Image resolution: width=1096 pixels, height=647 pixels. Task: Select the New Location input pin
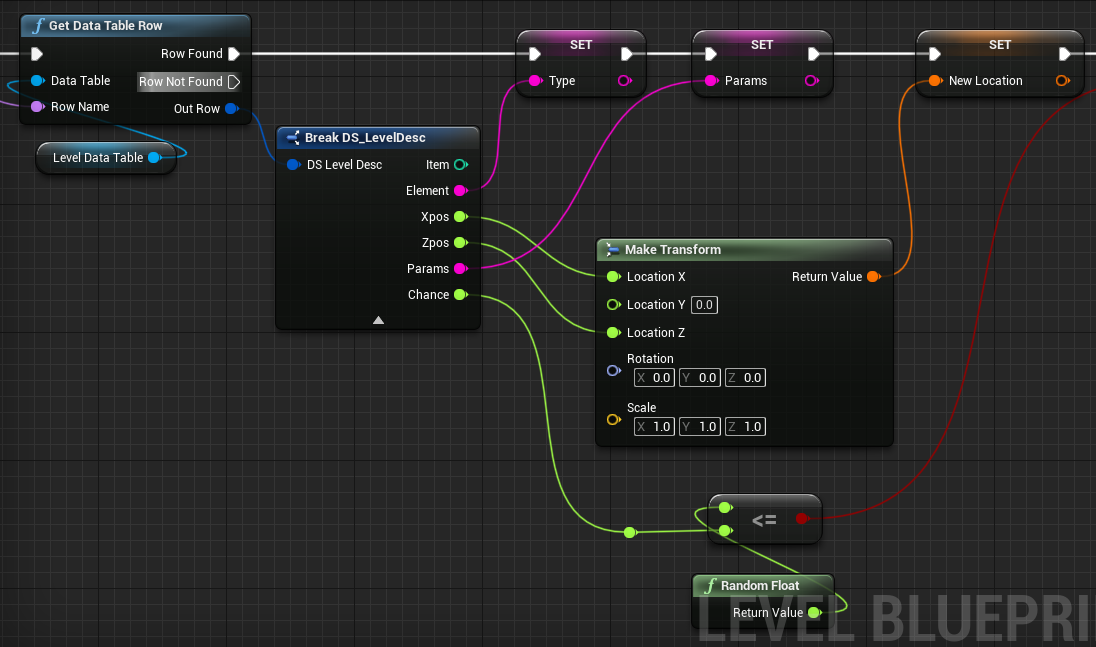(935, 80)
